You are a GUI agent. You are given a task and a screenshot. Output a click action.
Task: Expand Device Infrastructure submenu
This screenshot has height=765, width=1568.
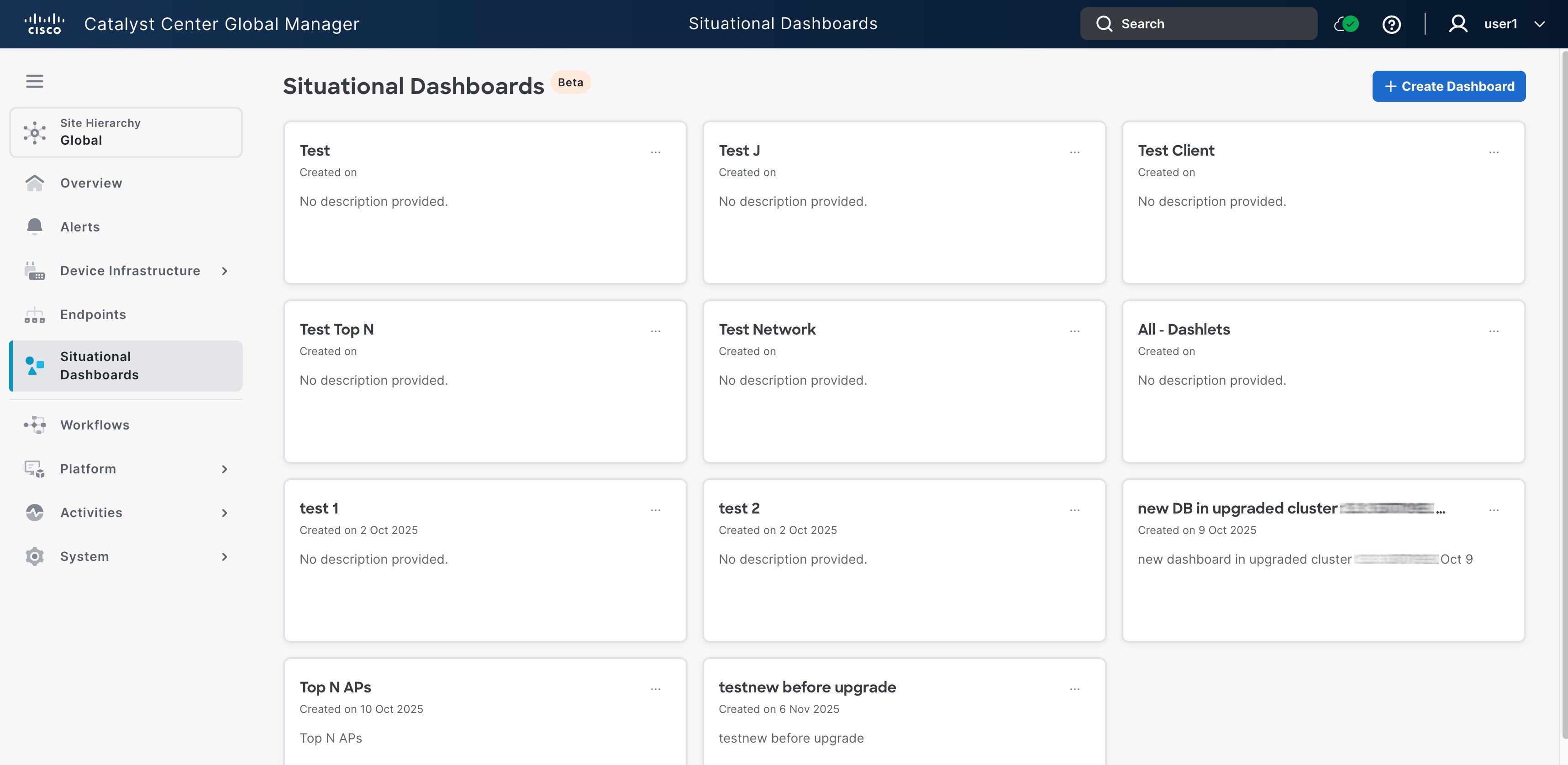[225, 271]
